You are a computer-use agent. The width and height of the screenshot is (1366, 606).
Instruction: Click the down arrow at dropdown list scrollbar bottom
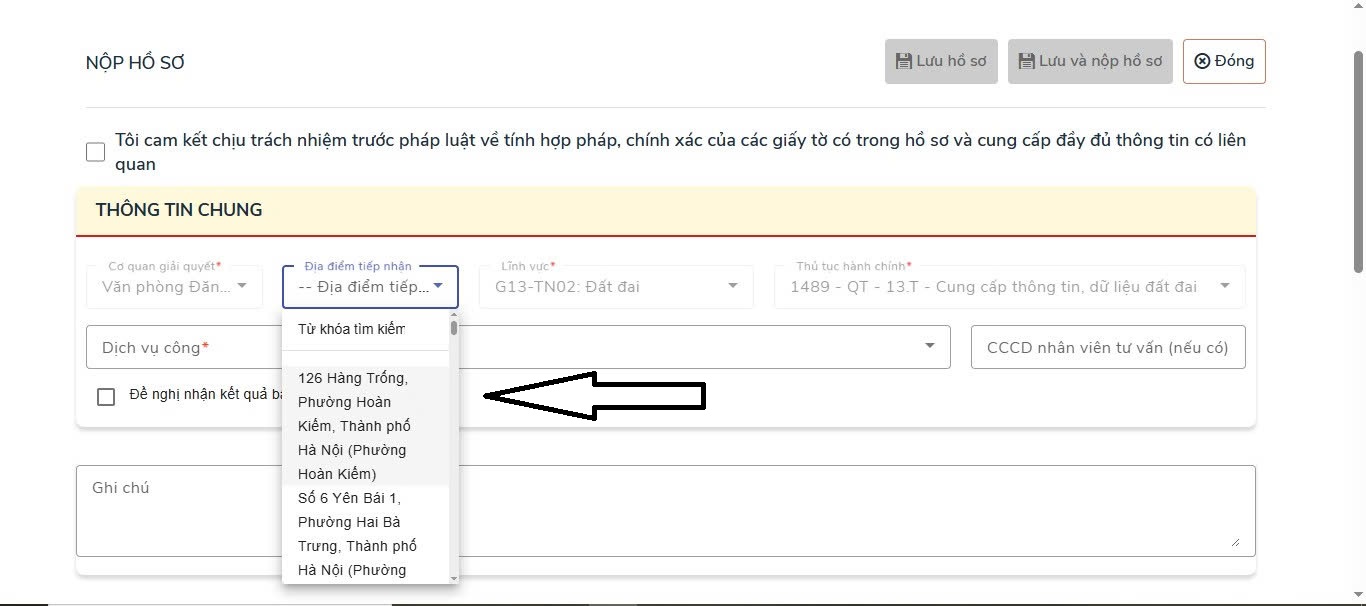pyautogui.click(x=454, y=578)
